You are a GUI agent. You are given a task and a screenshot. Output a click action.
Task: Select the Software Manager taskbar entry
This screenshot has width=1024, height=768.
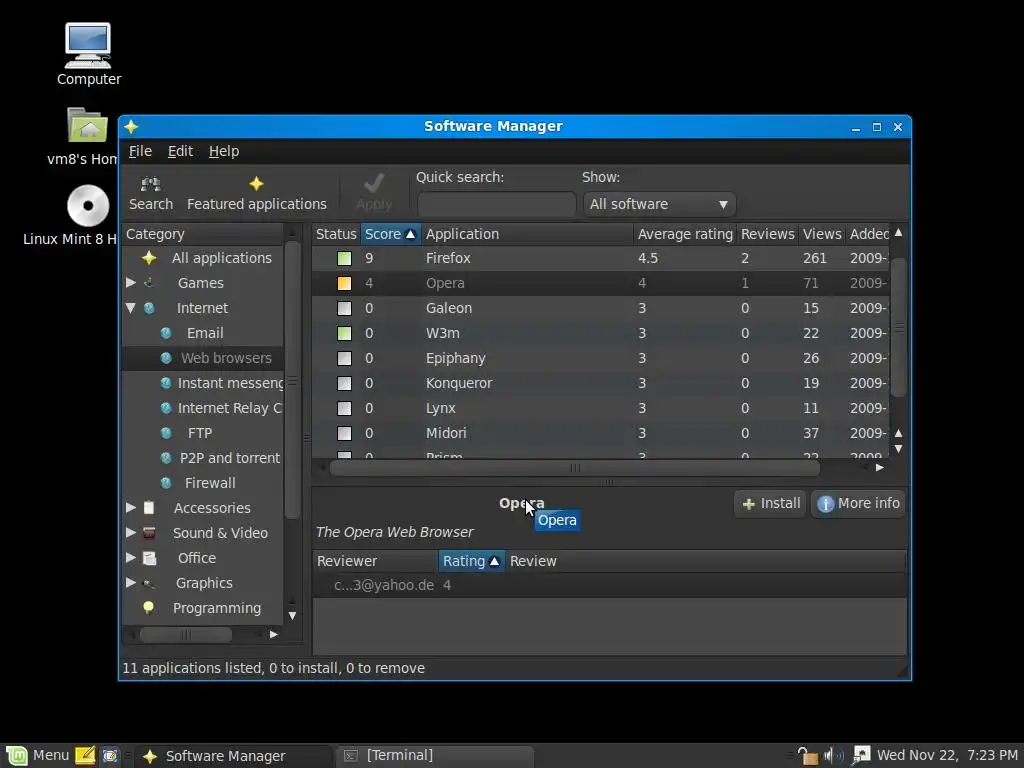coord(234,756)
